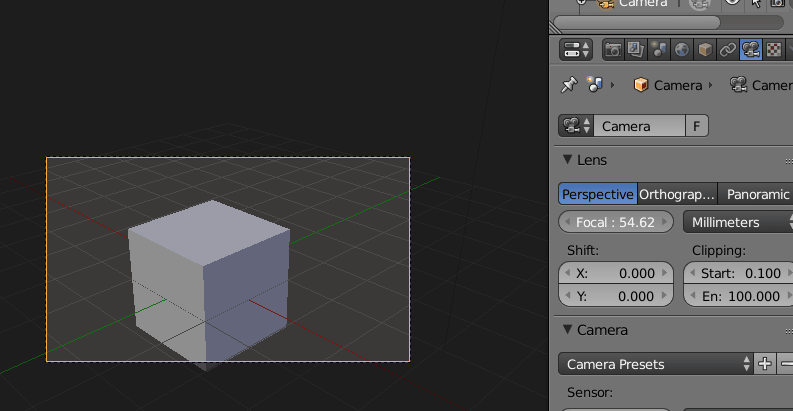
Task: Select Perspective lens type
Action: pyautogui.click(x=597, y=194)
